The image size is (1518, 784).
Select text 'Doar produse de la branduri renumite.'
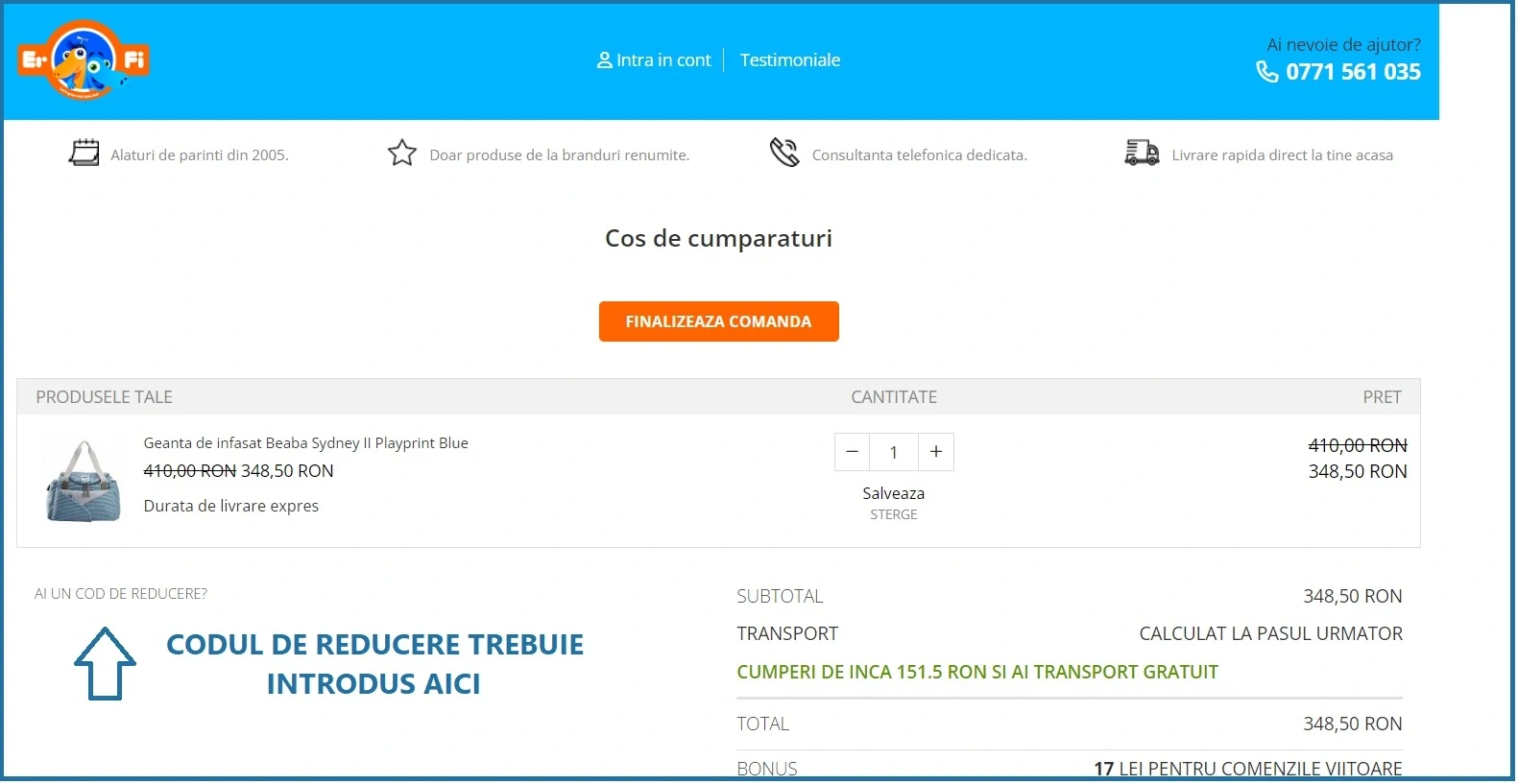coord(559,155)
